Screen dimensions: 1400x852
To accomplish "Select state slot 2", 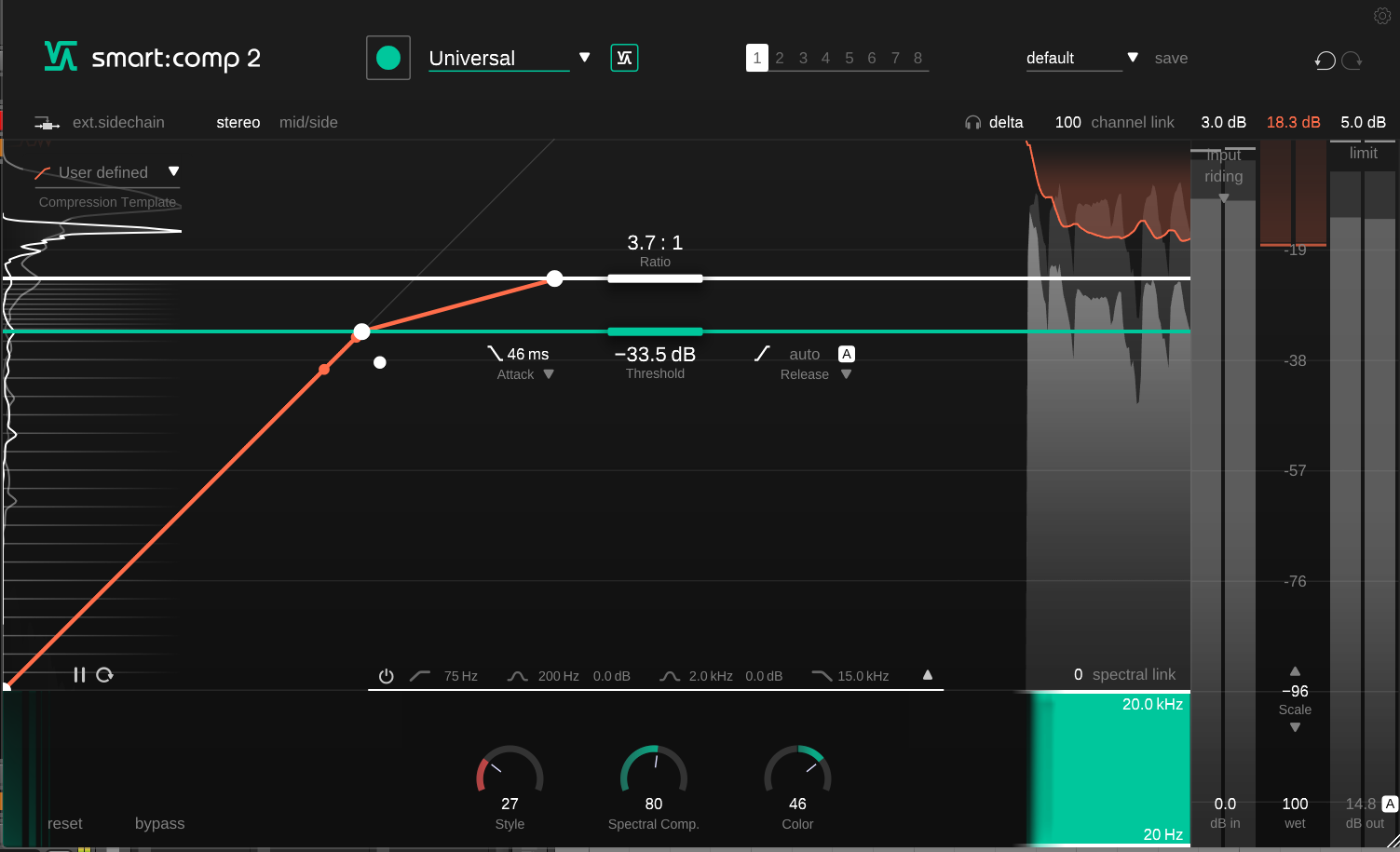I will (780, 58).
